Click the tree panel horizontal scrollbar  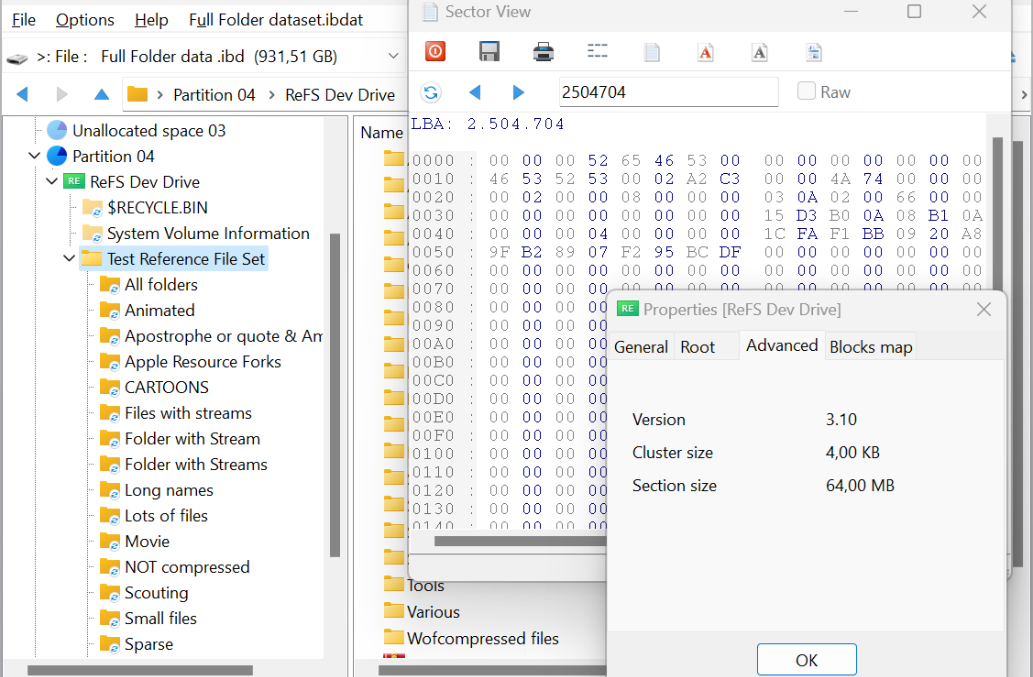click(140, 670)
